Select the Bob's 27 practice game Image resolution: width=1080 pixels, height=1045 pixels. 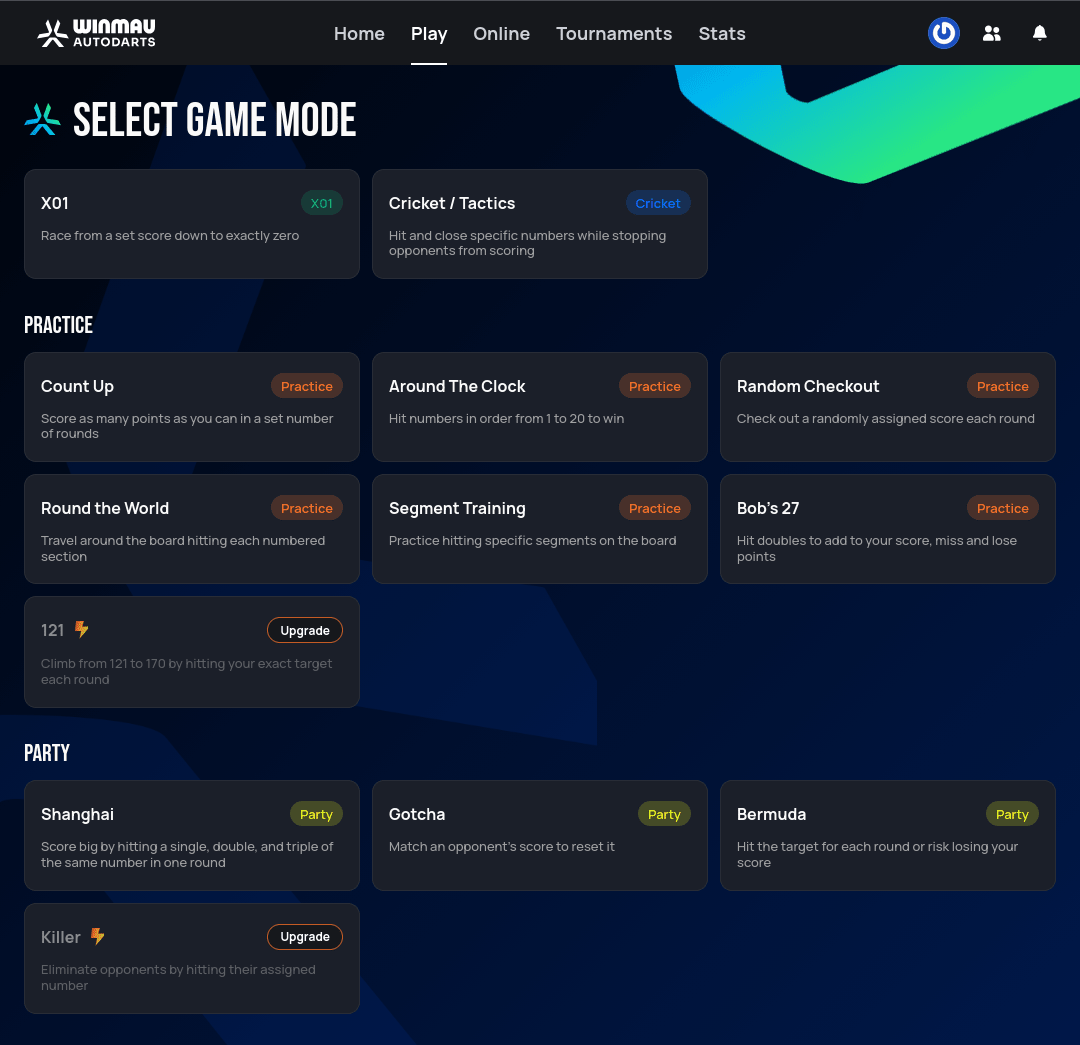pyautogui.click(x=887, y=529)
